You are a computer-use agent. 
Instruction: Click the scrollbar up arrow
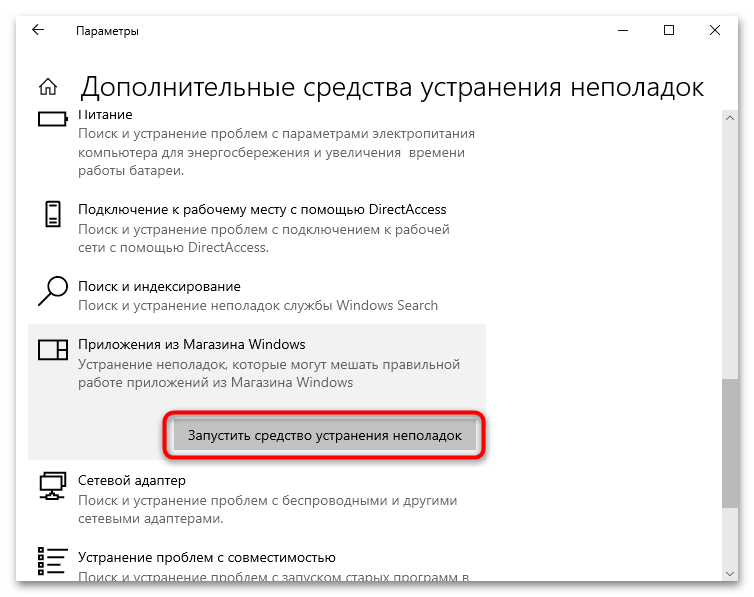[730, 118]
